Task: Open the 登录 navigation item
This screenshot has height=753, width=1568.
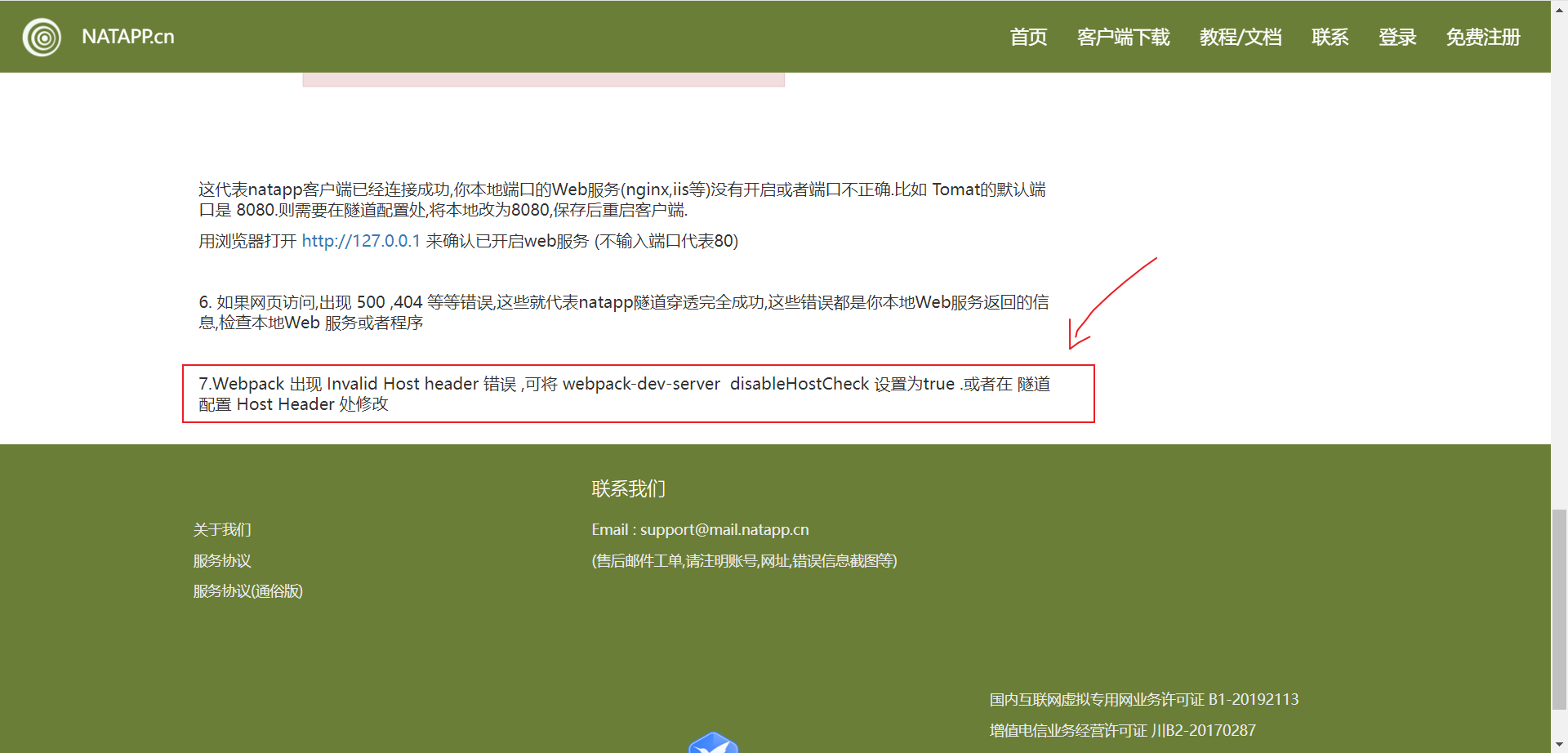Action: coord(1397,37)
